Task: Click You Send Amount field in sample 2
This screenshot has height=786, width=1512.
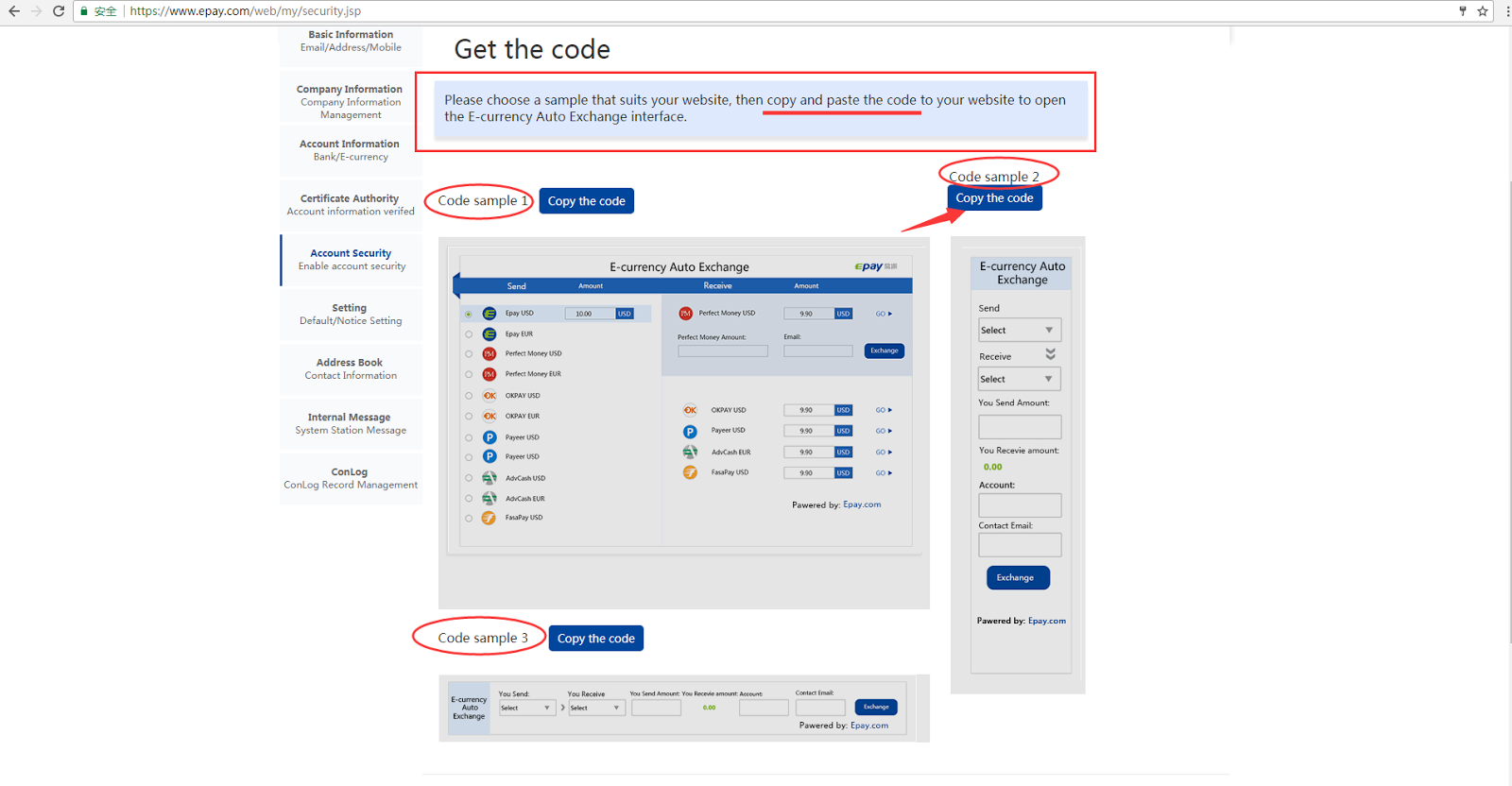Action: (x=1020, y=427)
